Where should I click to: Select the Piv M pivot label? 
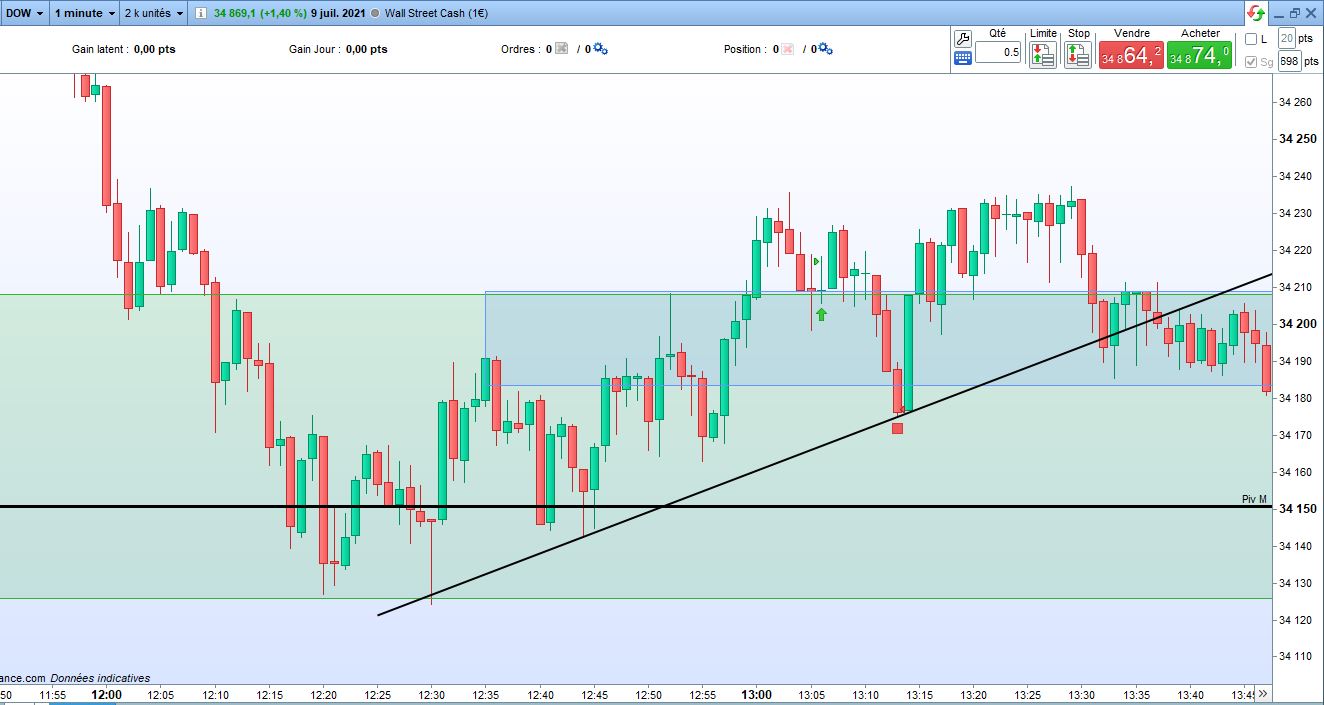coord(1254,499)
